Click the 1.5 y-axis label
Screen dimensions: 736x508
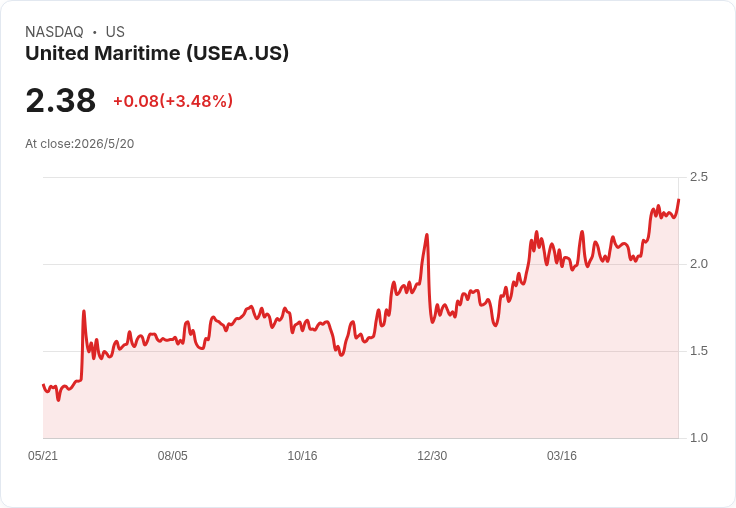point(698,351)
